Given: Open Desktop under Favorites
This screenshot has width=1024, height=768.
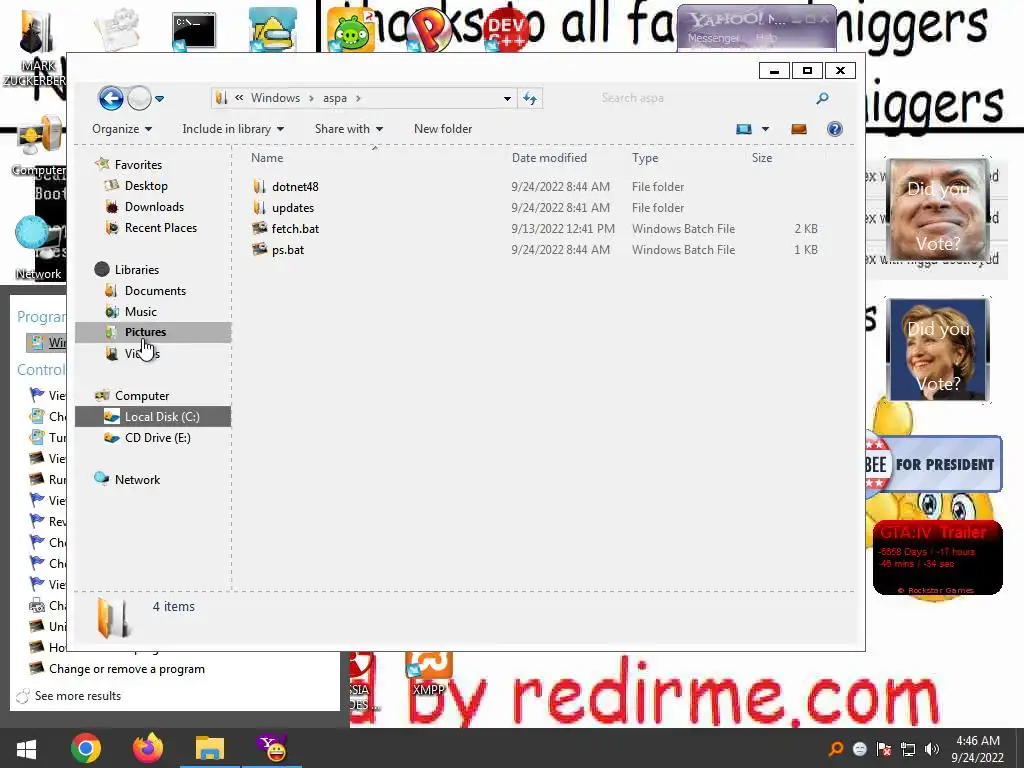Looking at the screenshot, I should (x=146, y=185).
